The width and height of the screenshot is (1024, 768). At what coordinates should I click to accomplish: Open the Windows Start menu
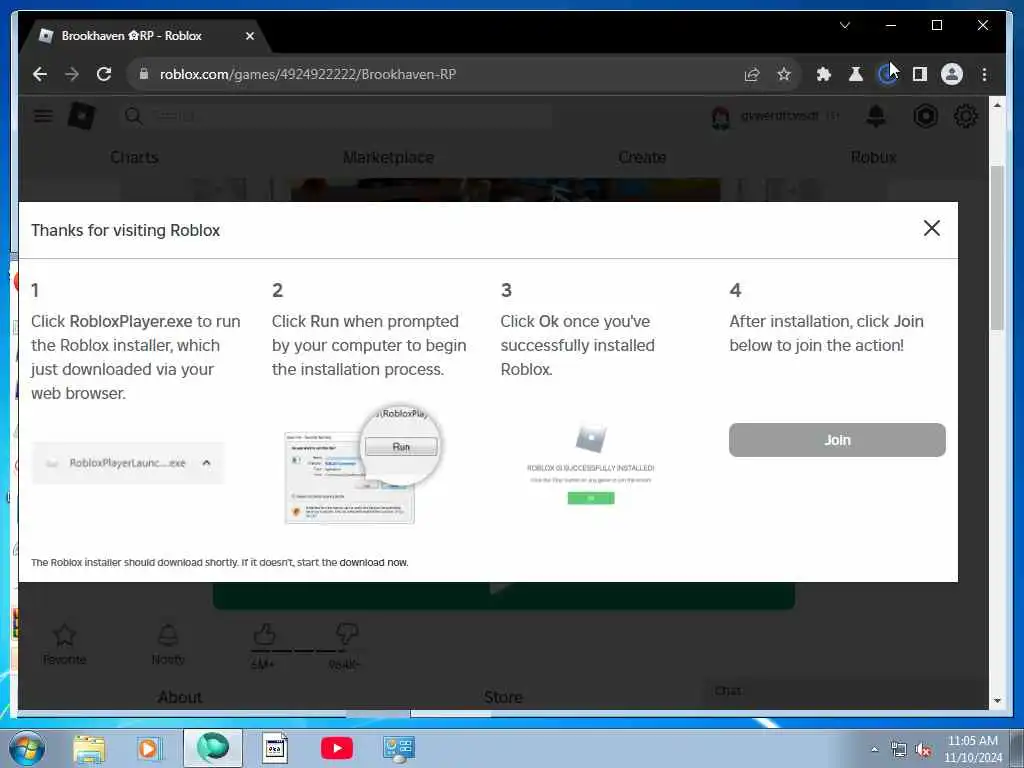pos(27,748)
